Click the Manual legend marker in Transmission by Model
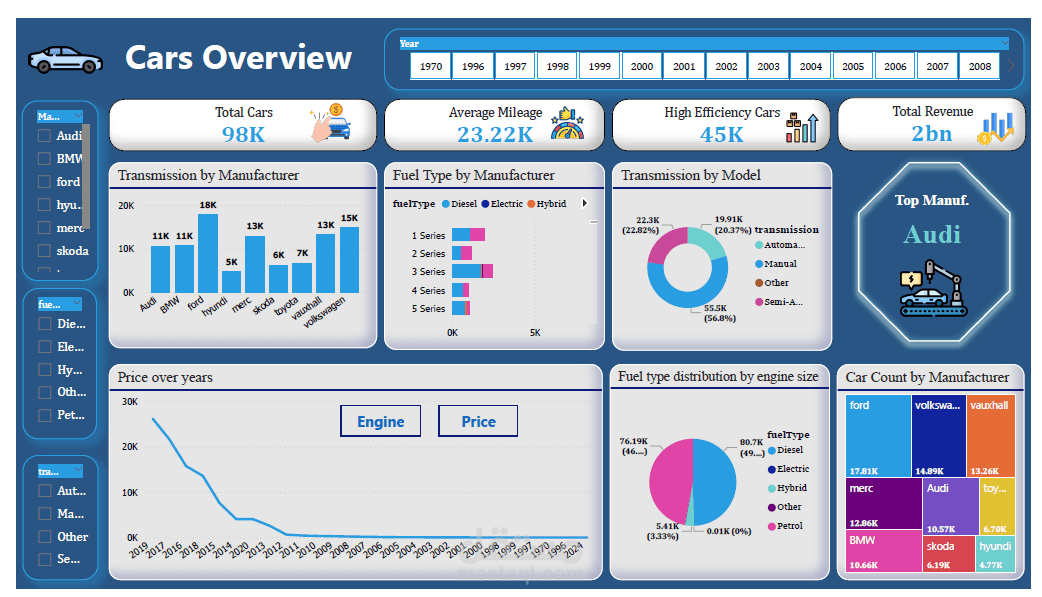 pos(759,264)
